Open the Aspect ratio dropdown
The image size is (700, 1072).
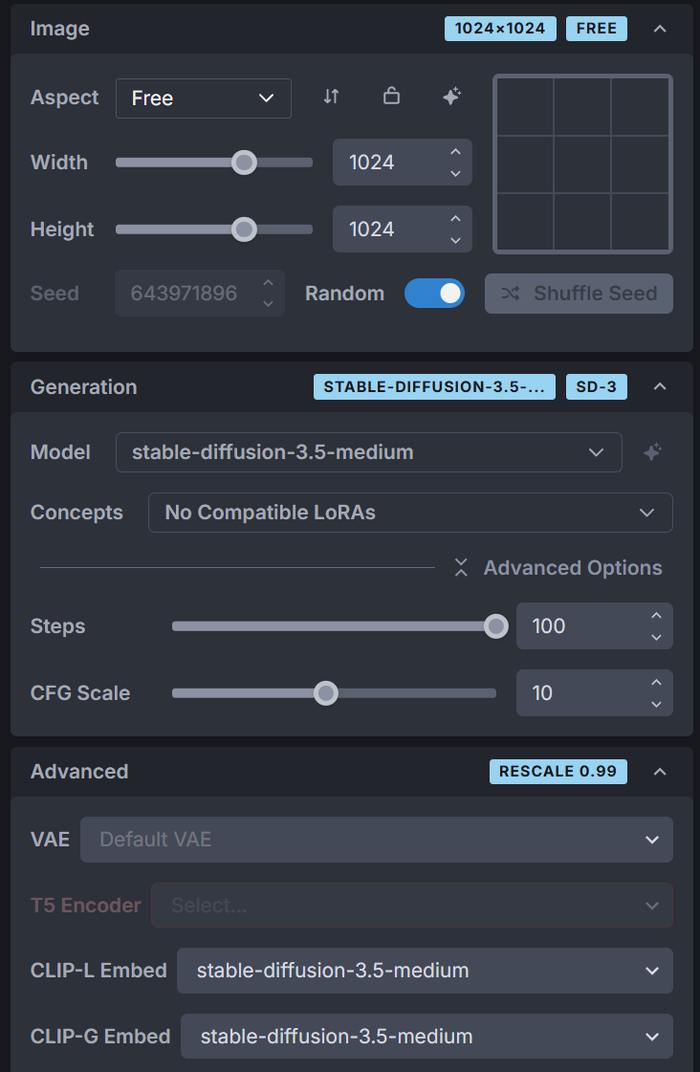tap(204, 98)
